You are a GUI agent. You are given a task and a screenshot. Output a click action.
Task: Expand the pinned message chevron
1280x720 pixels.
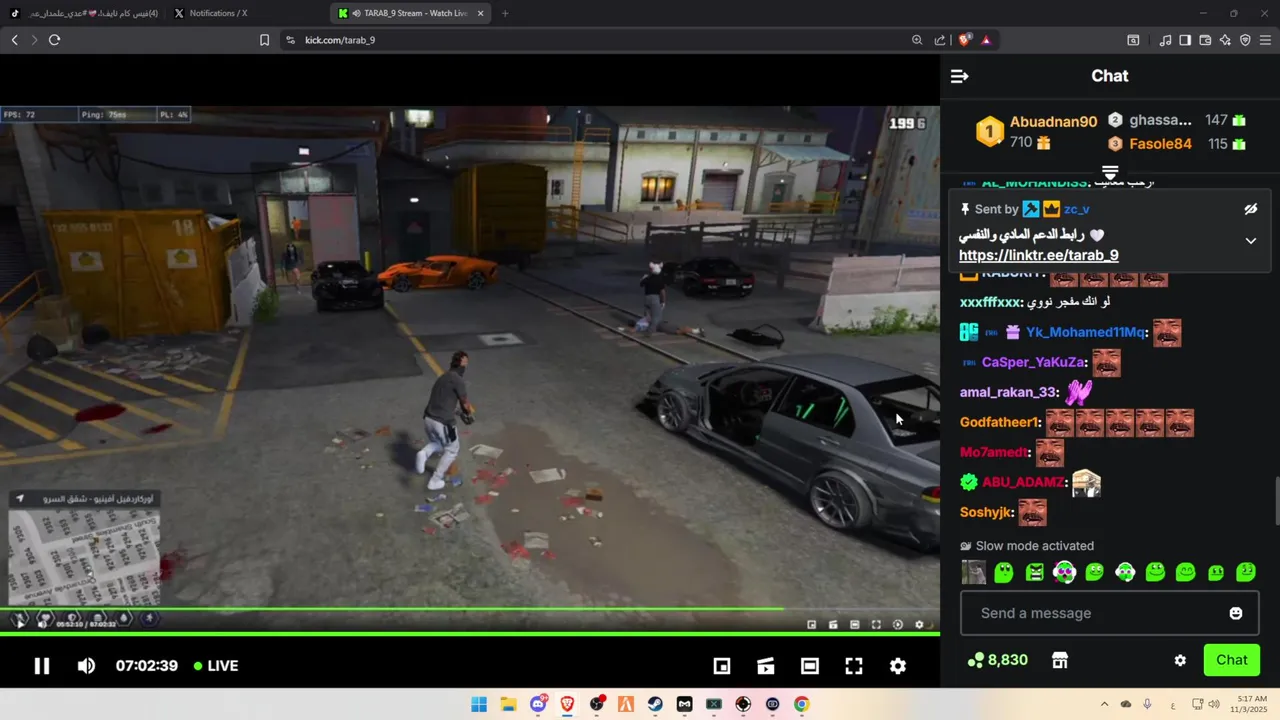1250,241
